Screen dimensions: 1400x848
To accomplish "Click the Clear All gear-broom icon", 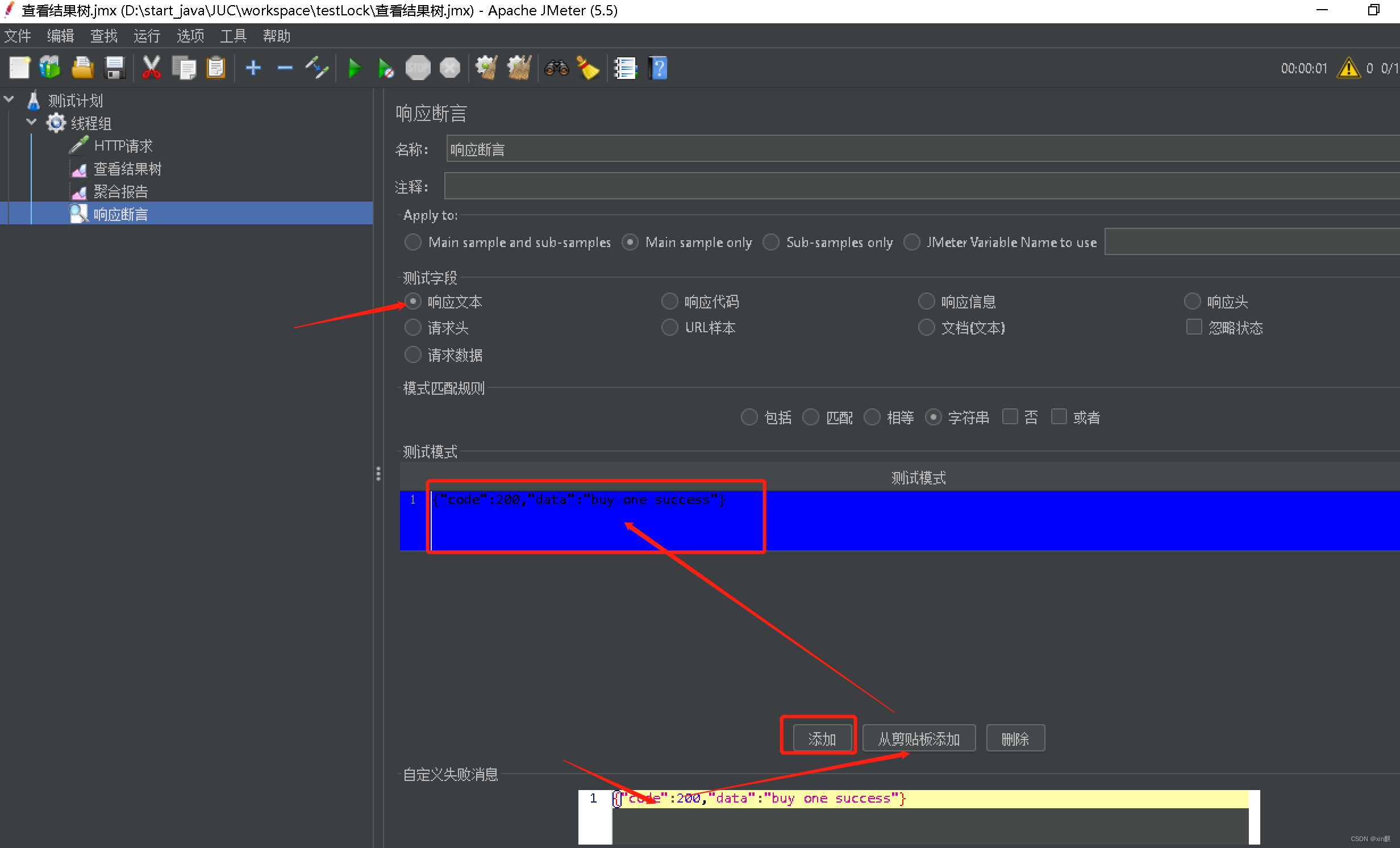I will point(519,68).
